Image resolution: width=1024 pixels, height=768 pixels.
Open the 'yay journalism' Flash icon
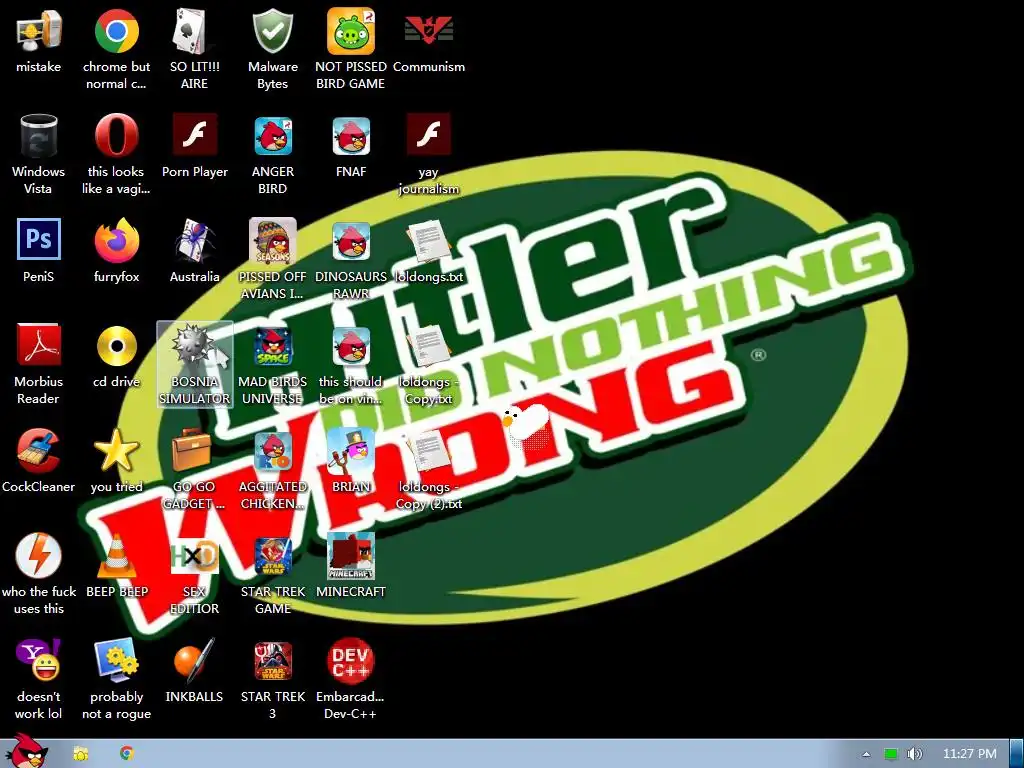[429, 135]
